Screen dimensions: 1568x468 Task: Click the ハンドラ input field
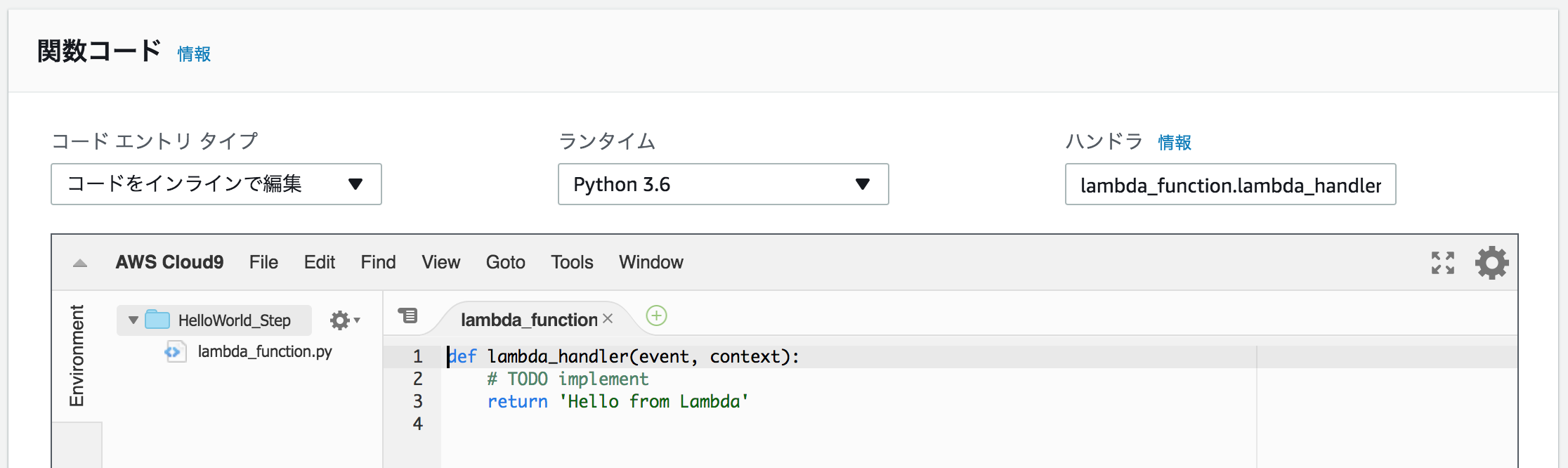coord(1230,185)
